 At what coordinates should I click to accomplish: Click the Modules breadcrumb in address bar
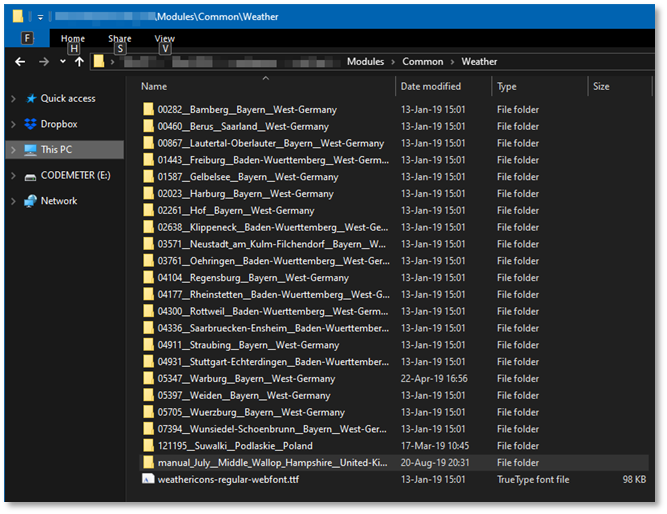coord(365,62)
